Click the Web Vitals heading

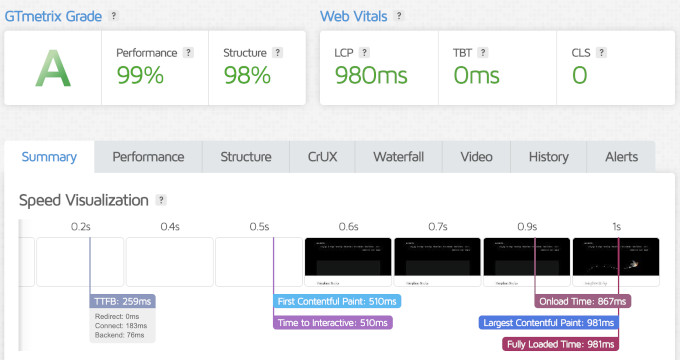pyautogui.click(x=353, y=16)
